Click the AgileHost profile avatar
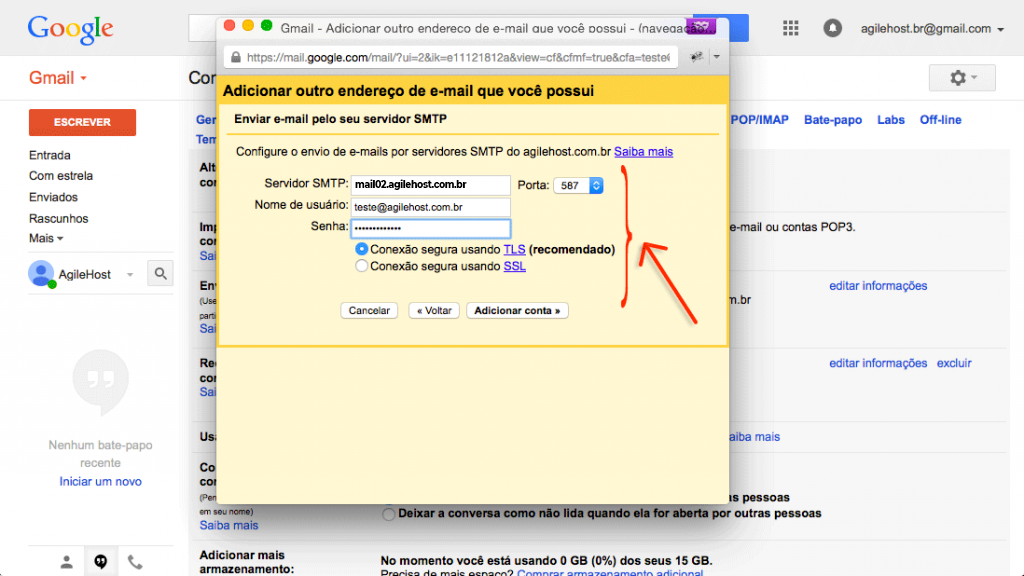 (40, 274)
